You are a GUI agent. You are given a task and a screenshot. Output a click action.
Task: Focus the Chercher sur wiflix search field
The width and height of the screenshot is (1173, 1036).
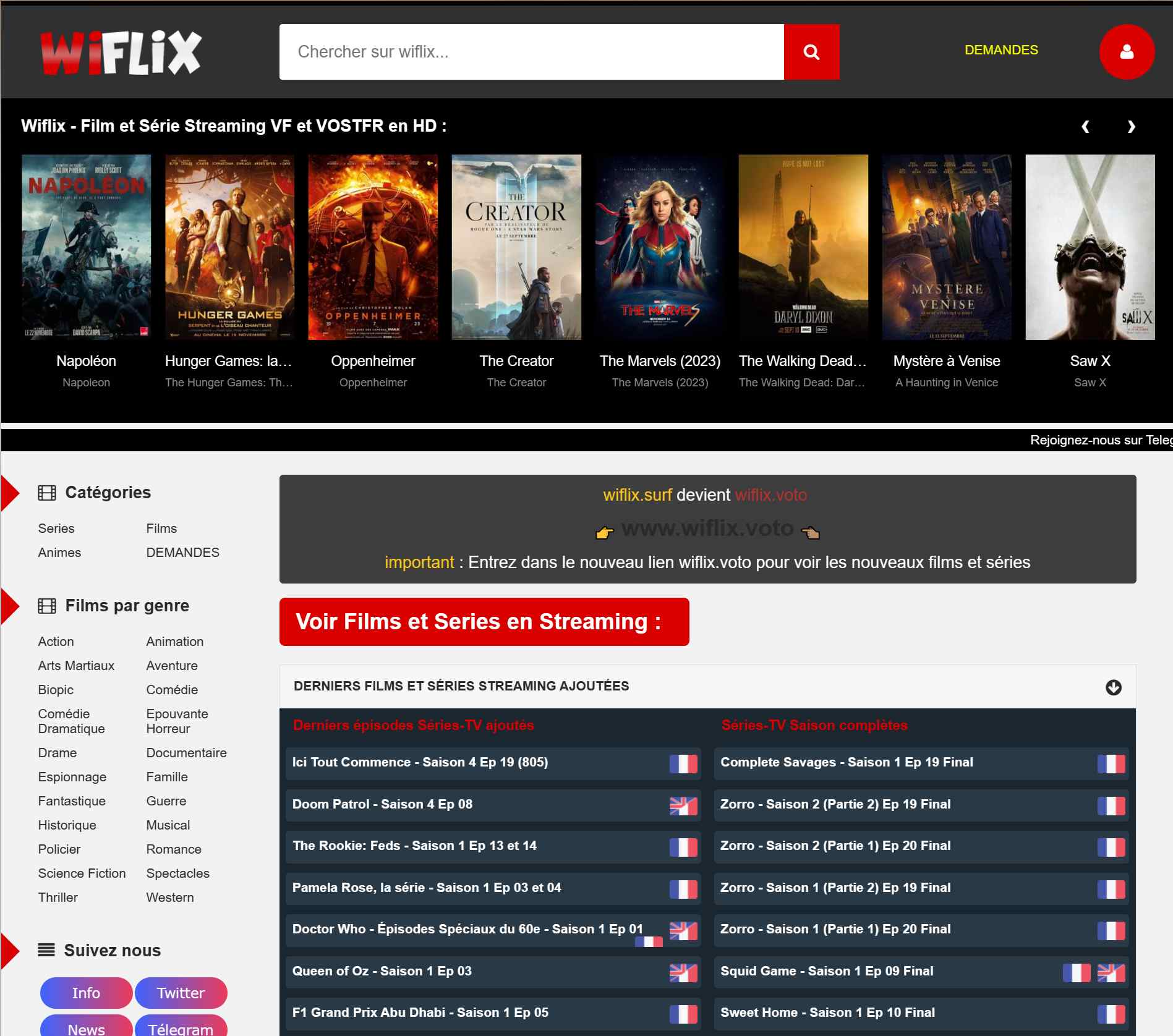(532, 52)
